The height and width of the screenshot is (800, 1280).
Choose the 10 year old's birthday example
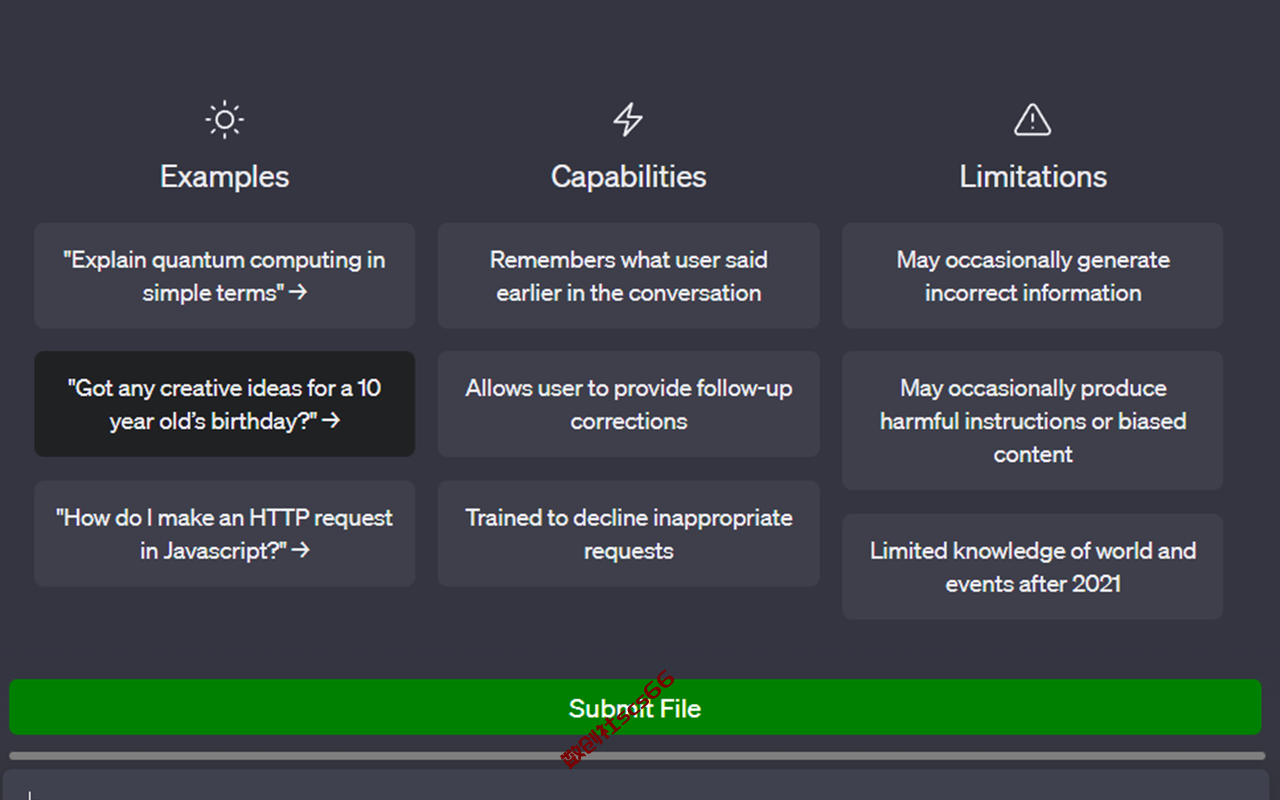click(225, 404)
